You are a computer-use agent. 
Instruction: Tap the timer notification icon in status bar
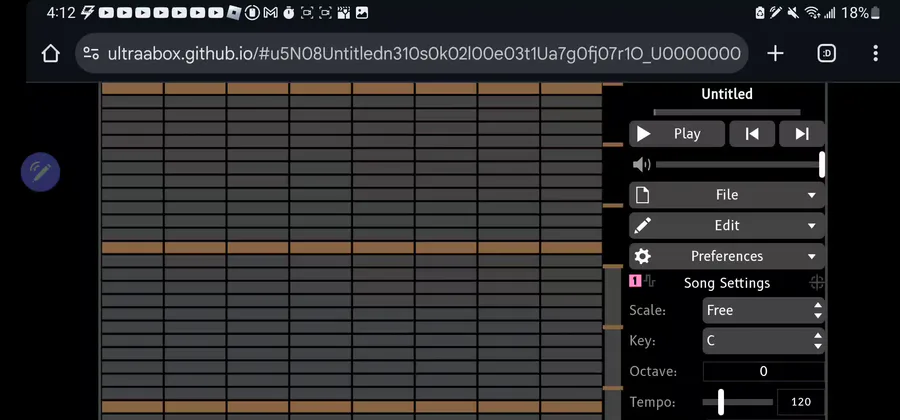289,13
